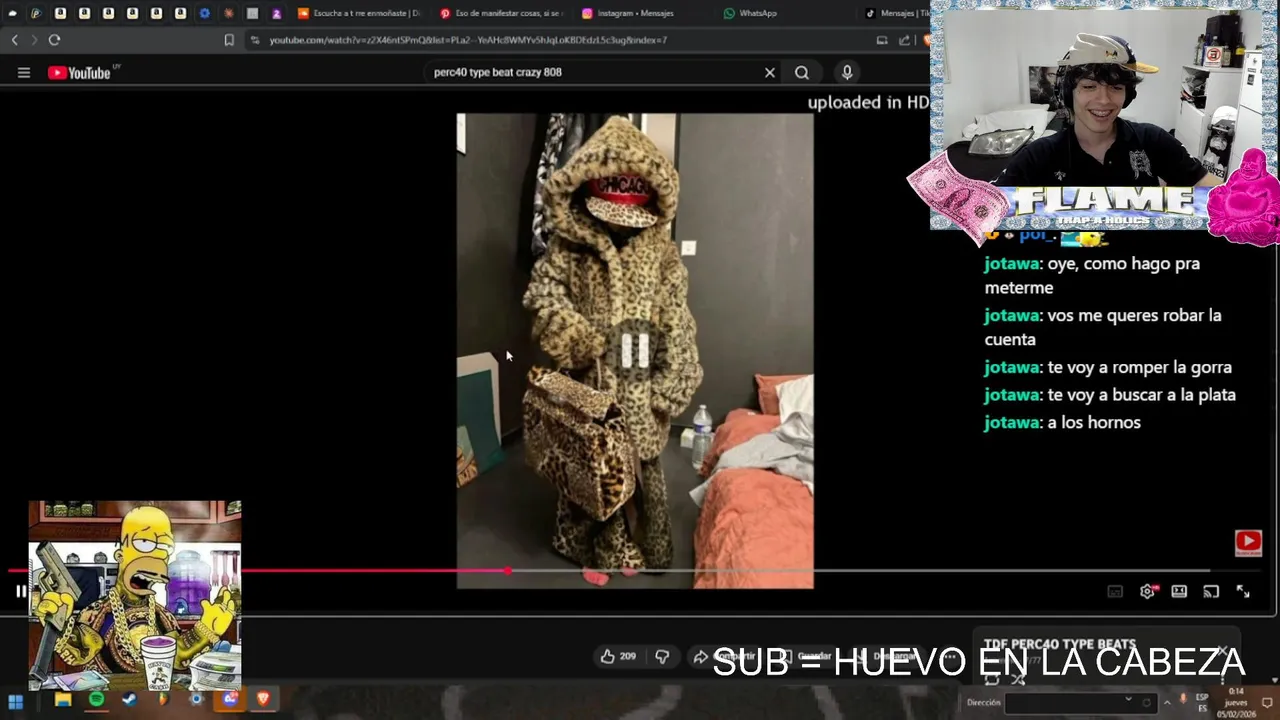Switch to the 'Mensajes | TikTok' tab

pyautogui.click(x=896, y=13)
